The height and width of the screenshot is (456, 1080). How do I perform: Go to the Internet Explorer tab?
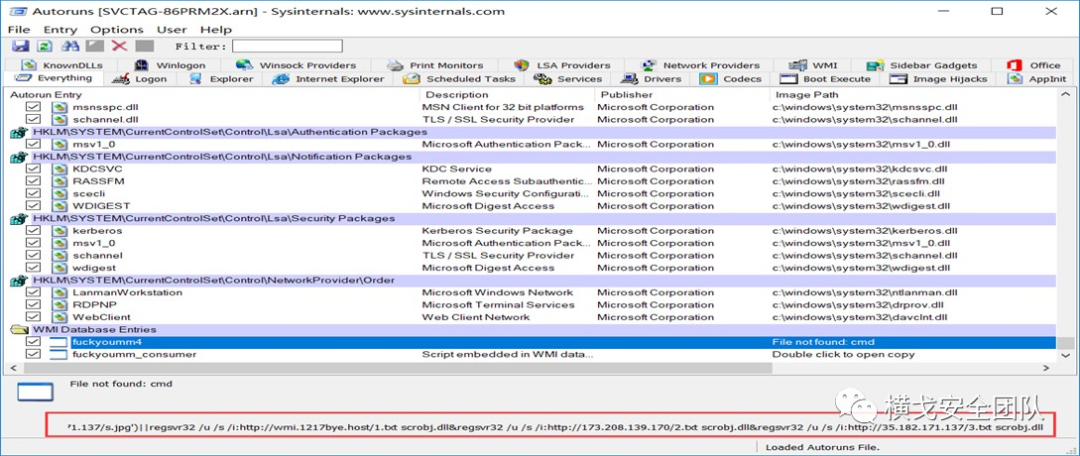coord(329,79)
